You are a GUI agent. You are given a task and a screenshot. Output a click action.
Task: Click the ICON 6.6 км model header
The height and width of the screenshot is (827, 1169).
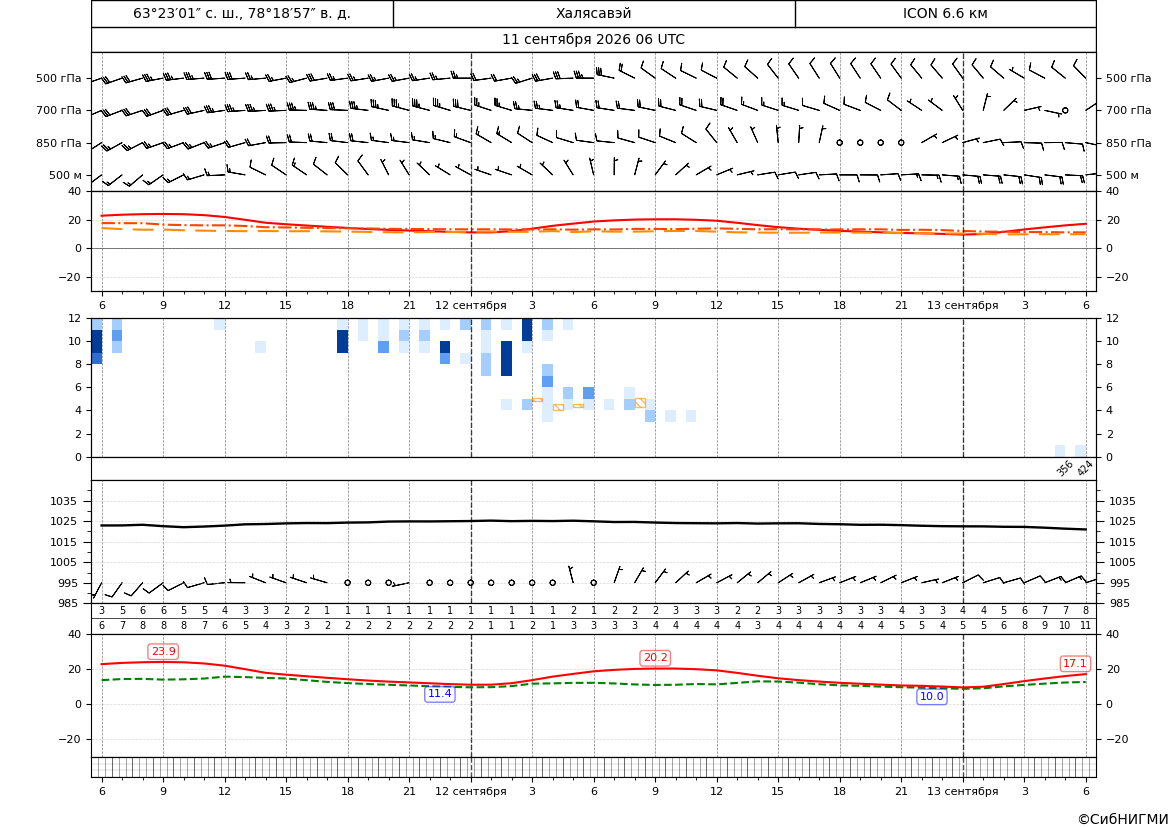coord(945,13)
